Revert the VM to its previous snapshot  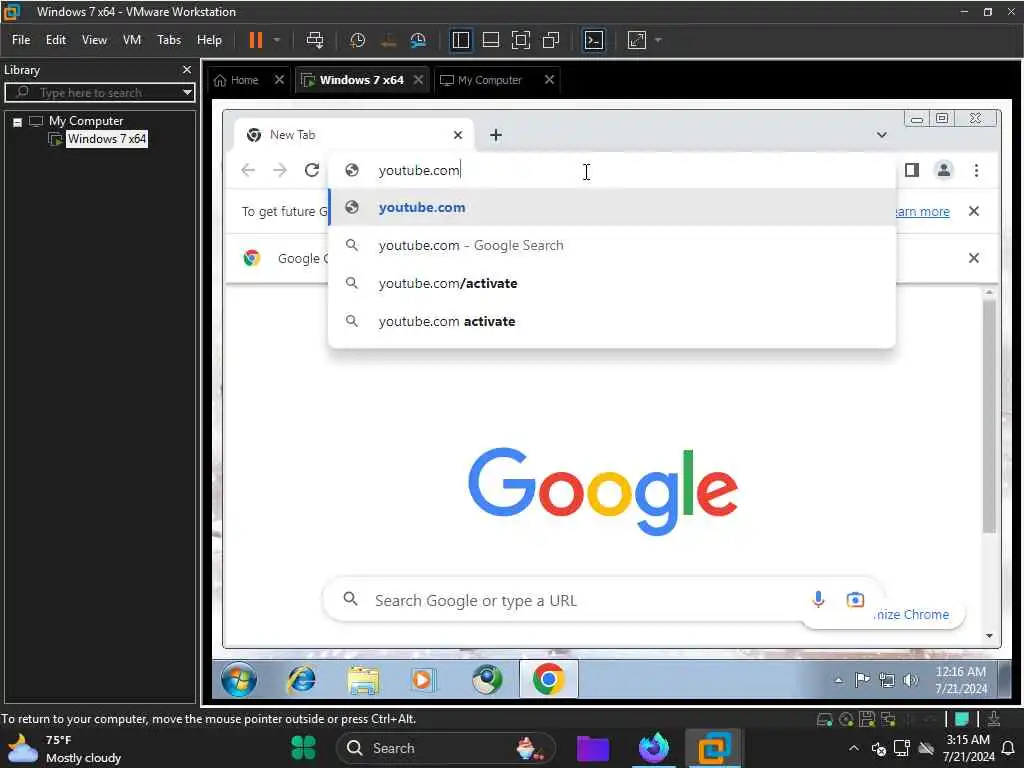(x=388, y=40)
